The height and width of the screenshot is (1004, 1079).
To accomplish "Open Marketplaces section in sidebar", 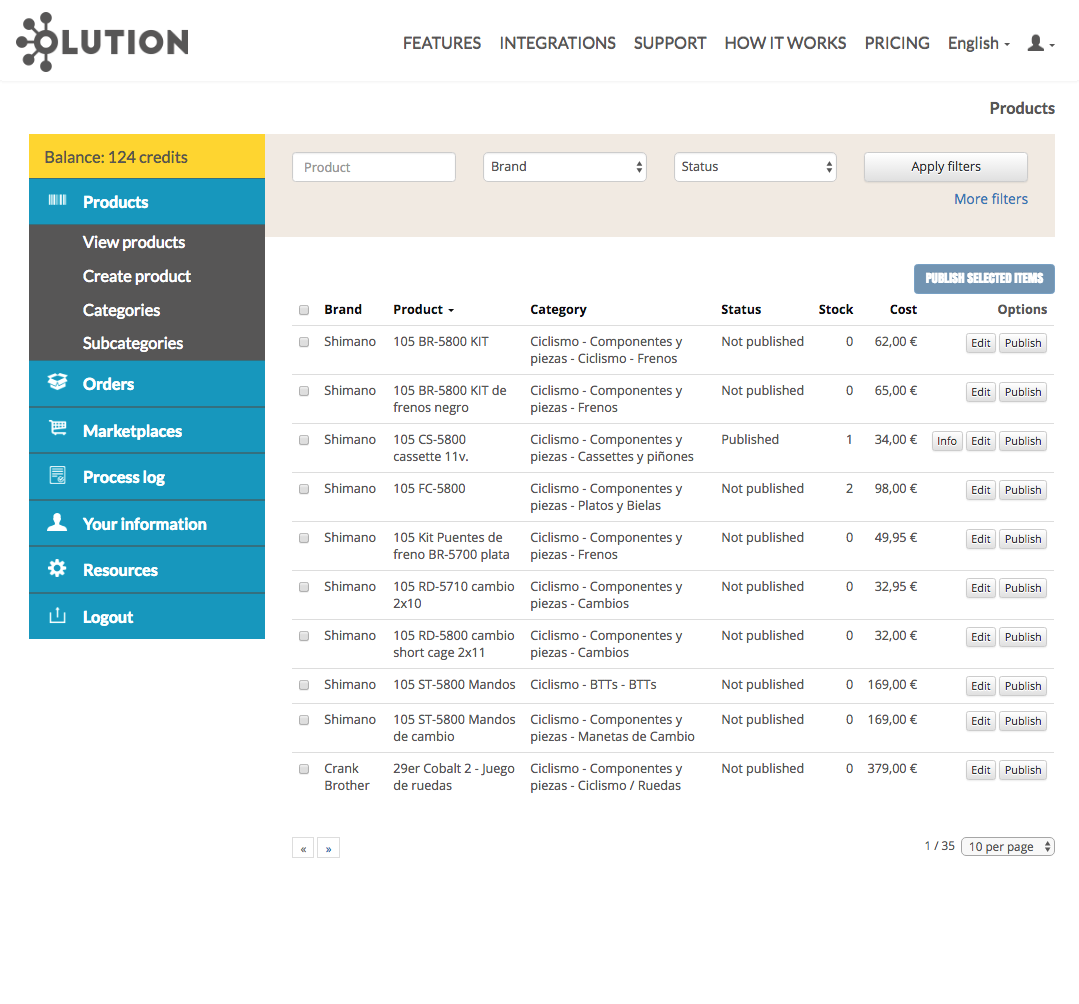I will click(x=147, y=431).
